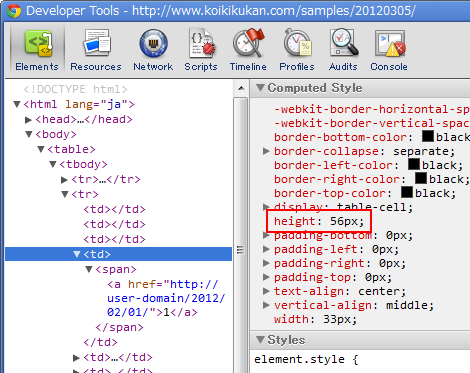Click border-bottom-color black swatch
Viewport: 470px width, 373px height.
[428, 136]
